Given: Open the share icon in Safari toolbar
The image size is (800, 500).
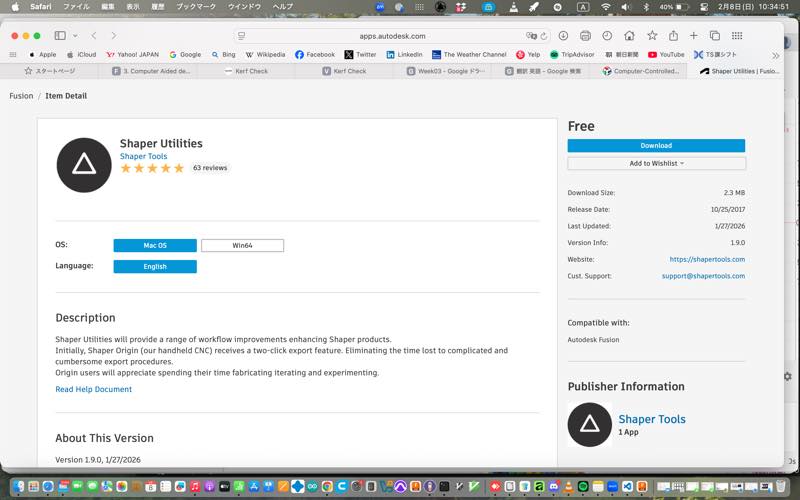Looking at the screenshot, I should 673,36.
